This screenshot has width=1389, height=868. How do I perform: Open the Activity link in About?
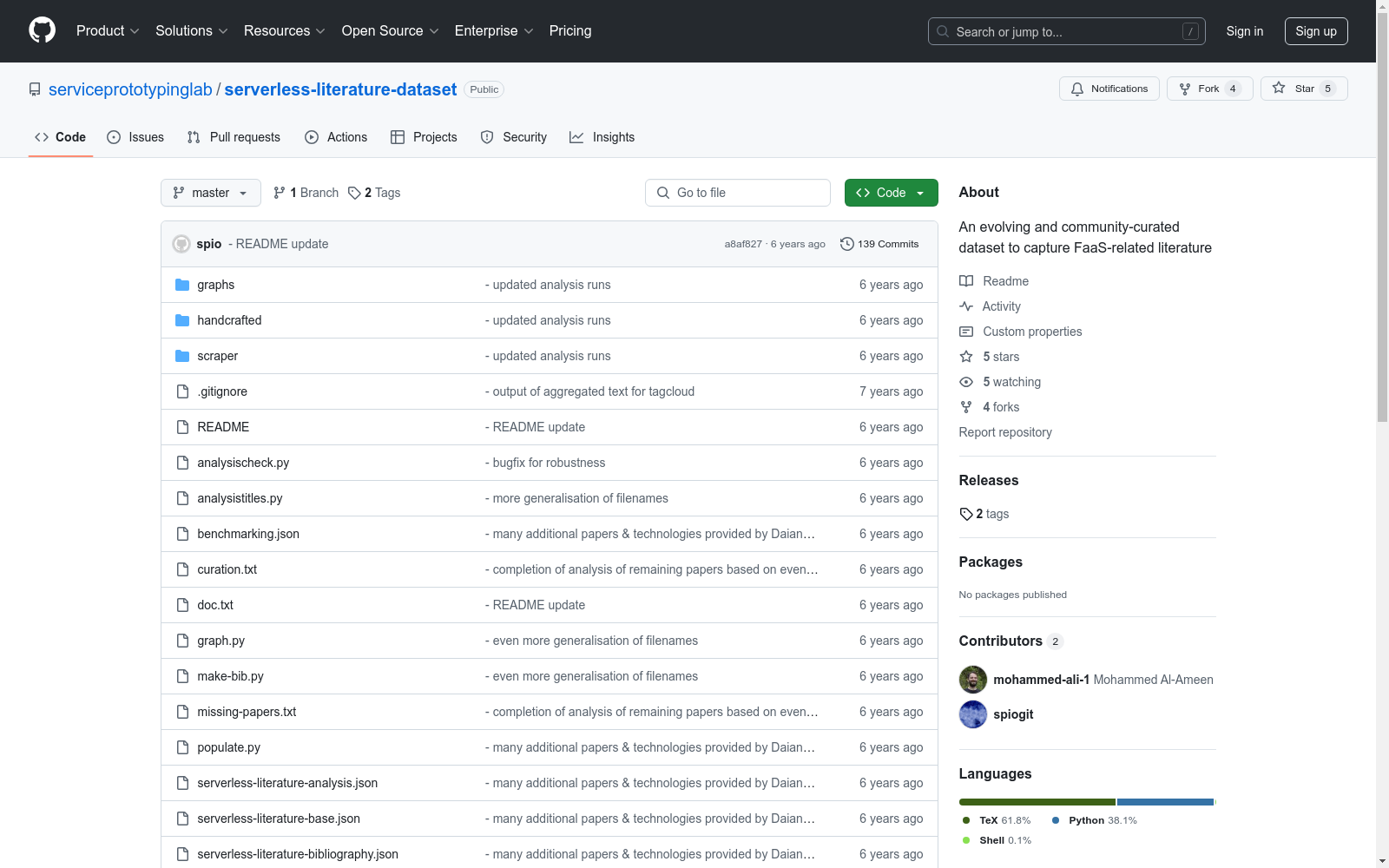[x=991, y=306]
